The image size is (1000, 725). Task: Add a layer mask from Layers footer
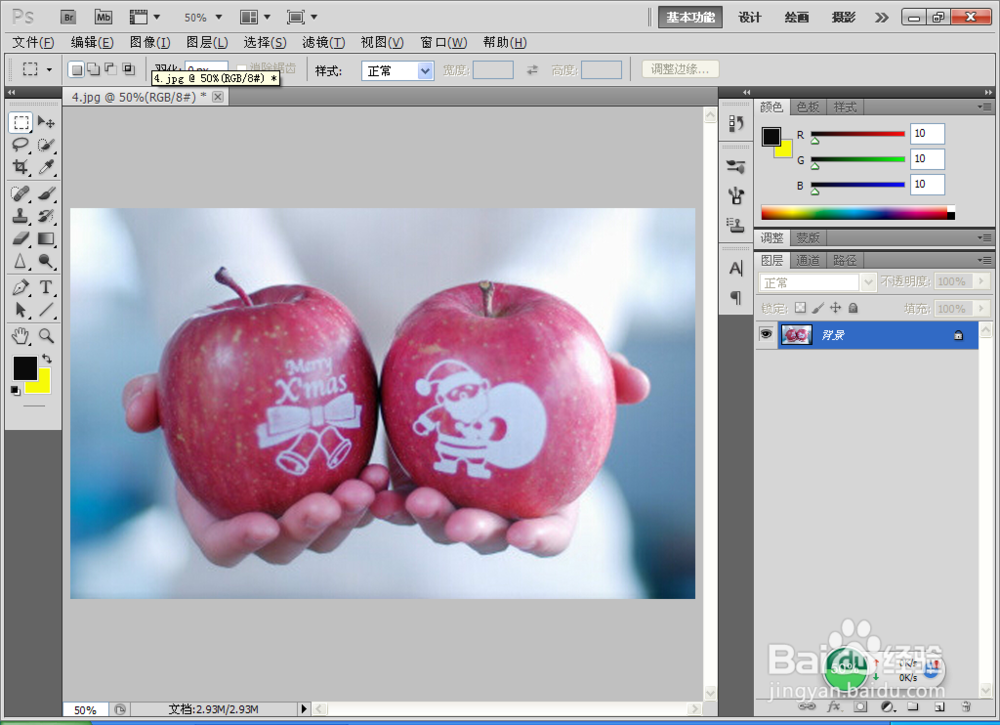coord(860,707)
